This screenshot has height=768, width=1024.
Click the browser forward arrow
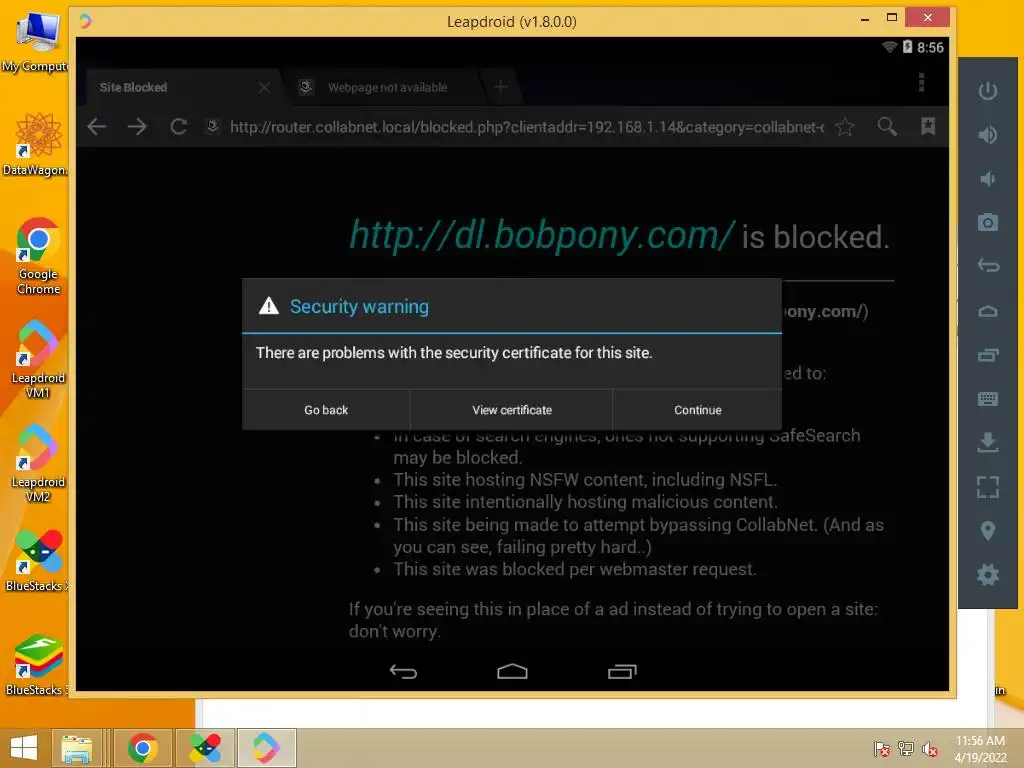pos(137,127)
